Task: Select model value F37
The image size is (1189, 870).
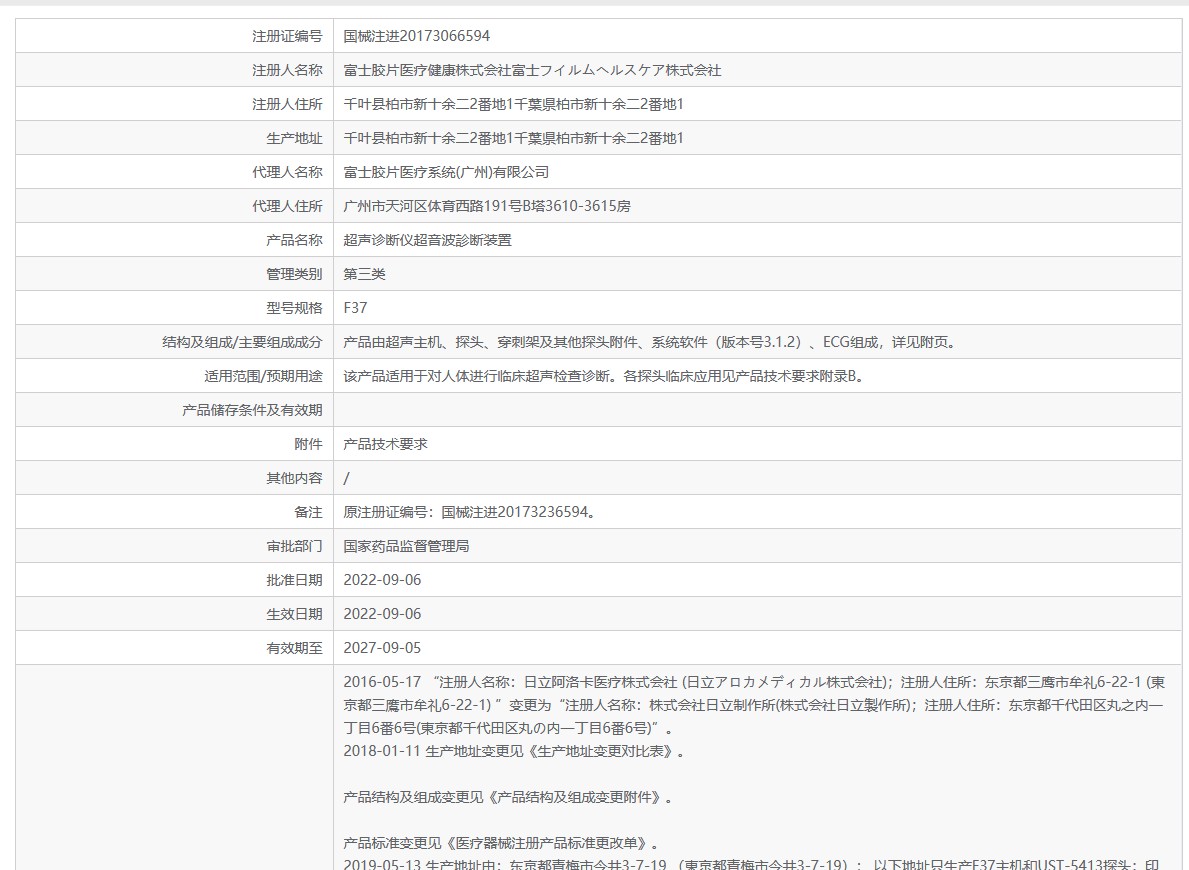Action: 355,308
